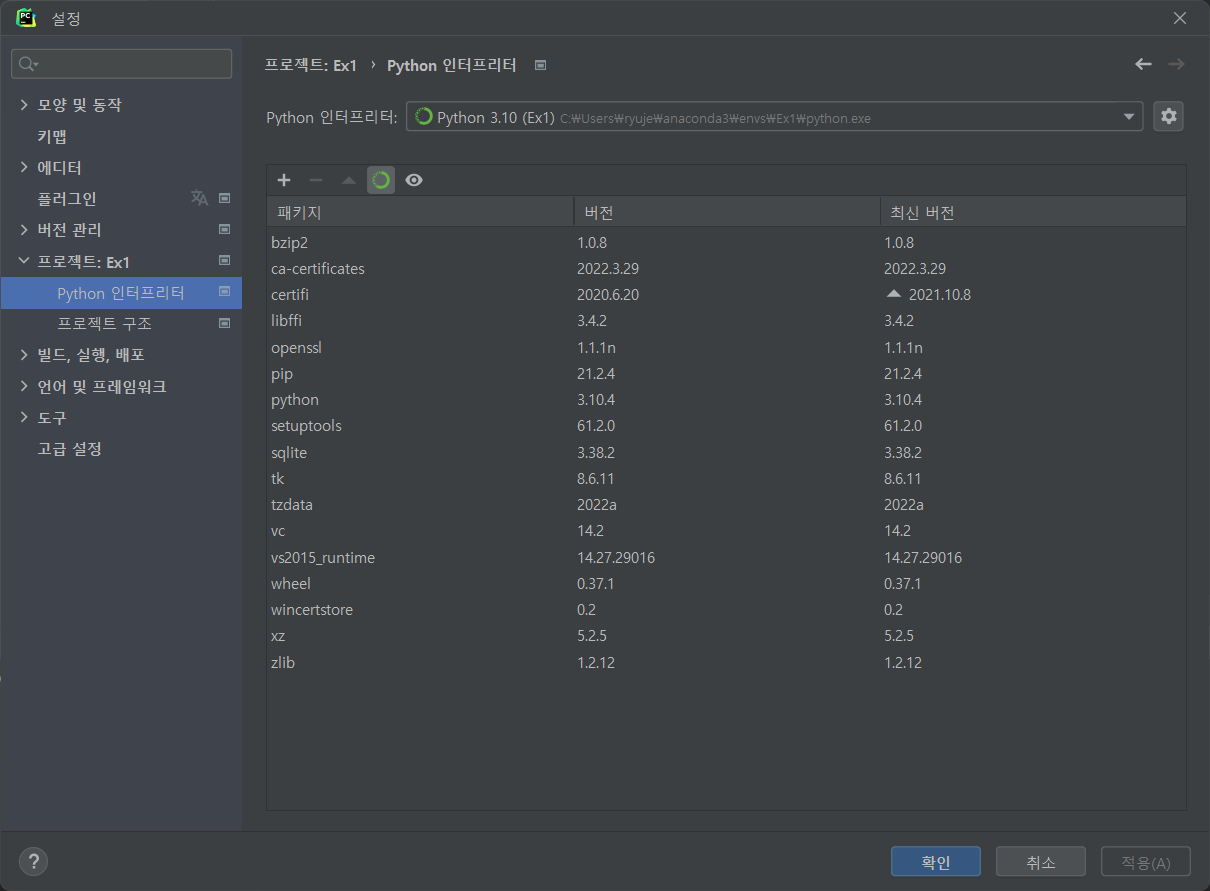Select the wincertstore package row
The height and width of the screenshot is (891, 1210).
point(726,609)
